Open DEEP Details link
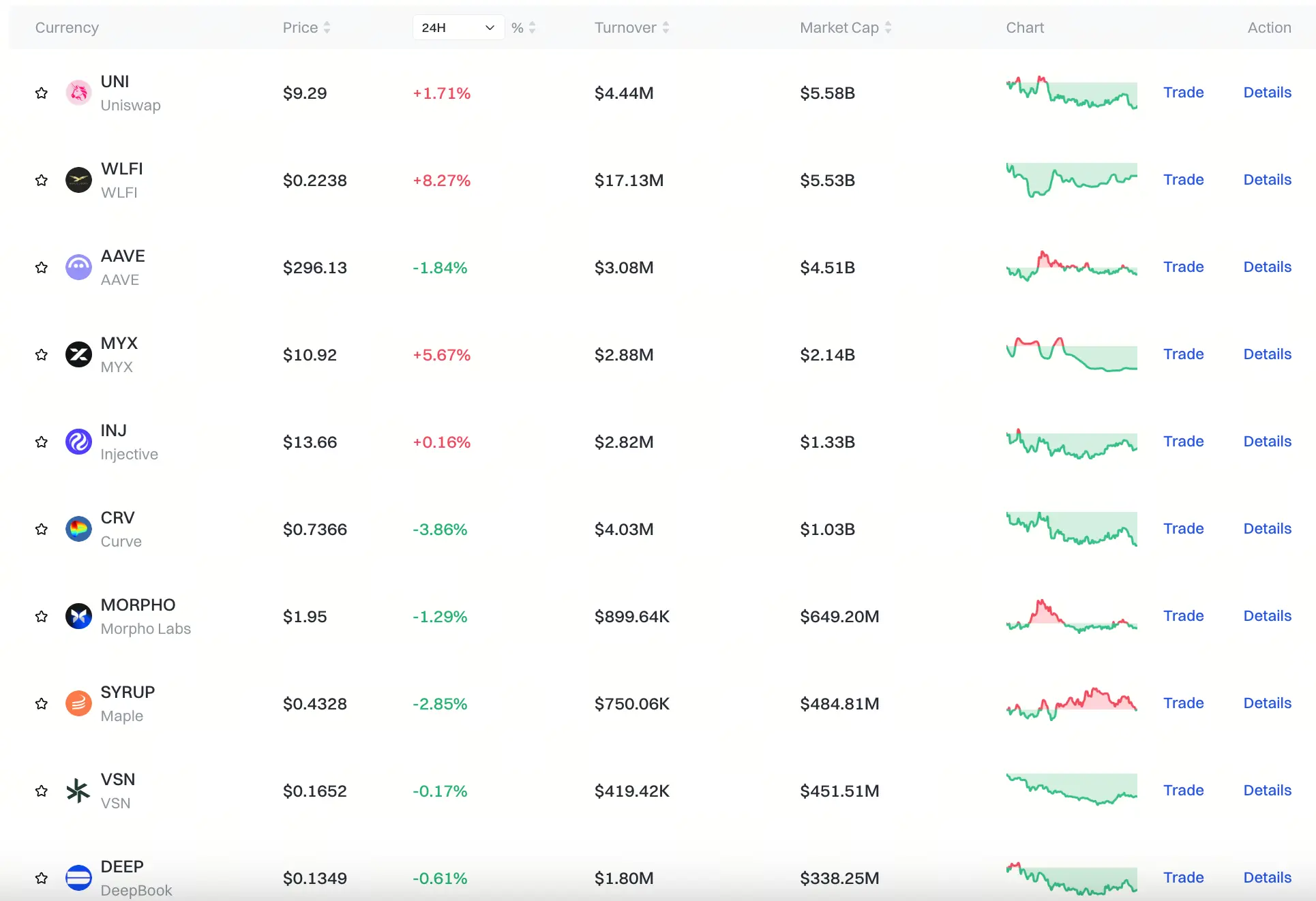 (1267, 878)
